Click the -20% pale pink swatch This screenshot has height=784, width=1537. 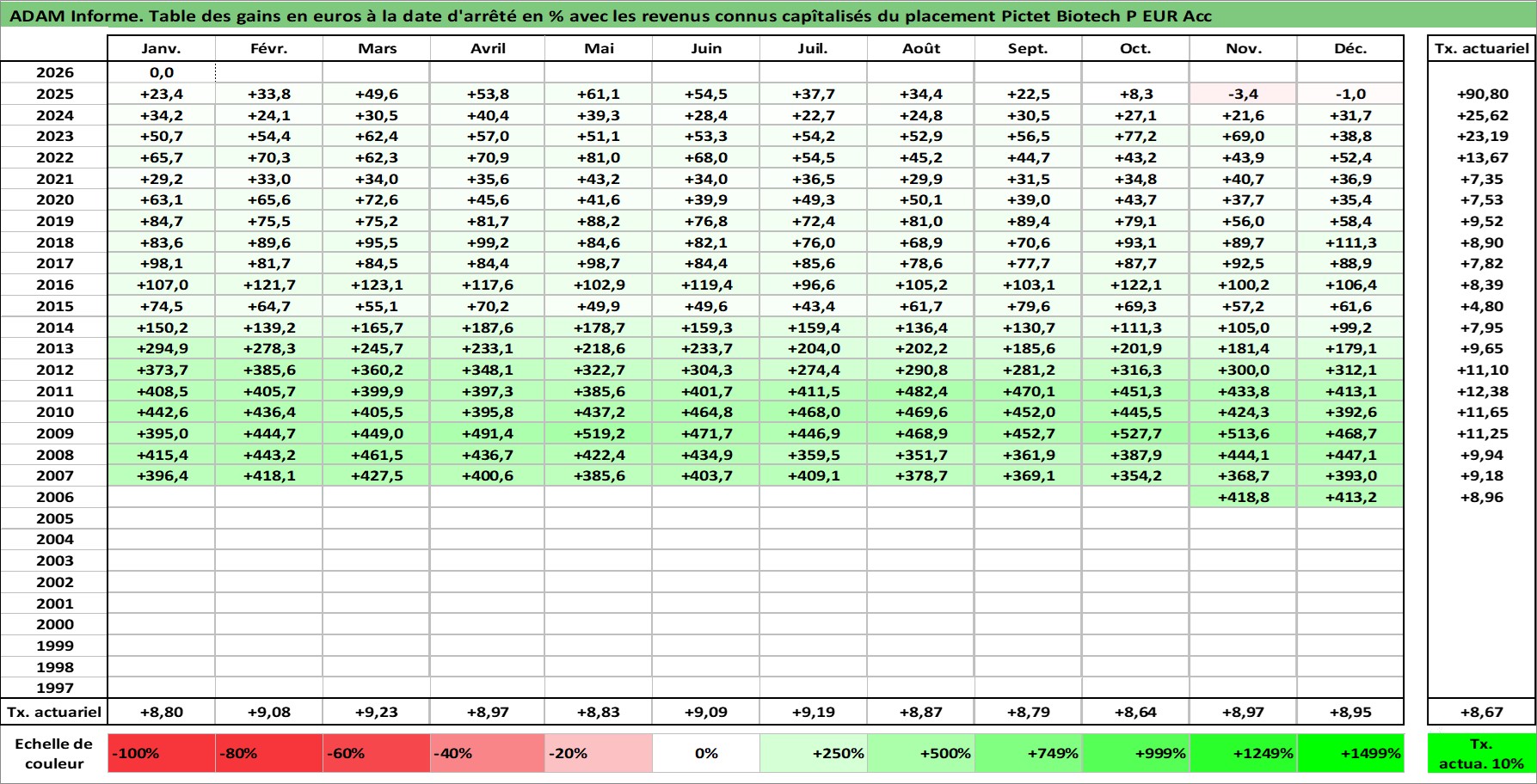tap(599, 753)
